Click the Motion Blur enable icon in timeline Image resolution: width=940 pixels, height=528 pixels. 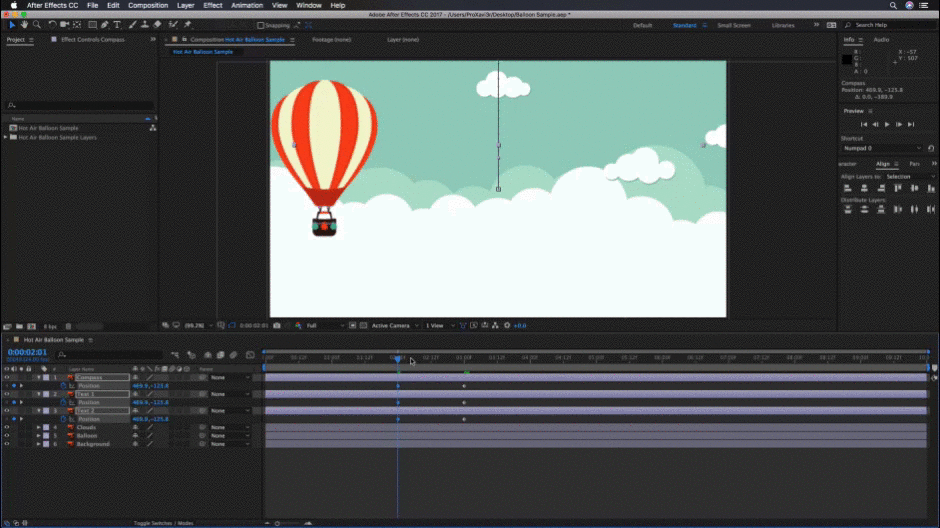pyautogui.click(x=234, y=355)
